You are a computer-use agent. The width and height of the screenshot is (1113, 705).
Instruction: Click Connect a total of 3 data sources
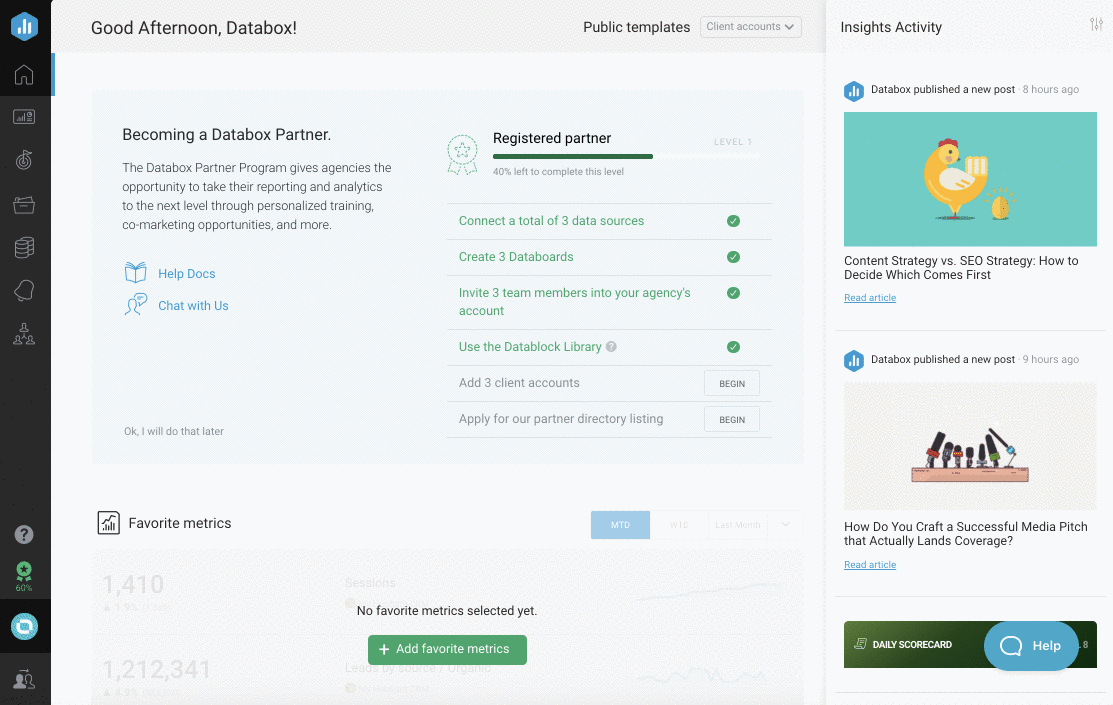coord(551,221)
